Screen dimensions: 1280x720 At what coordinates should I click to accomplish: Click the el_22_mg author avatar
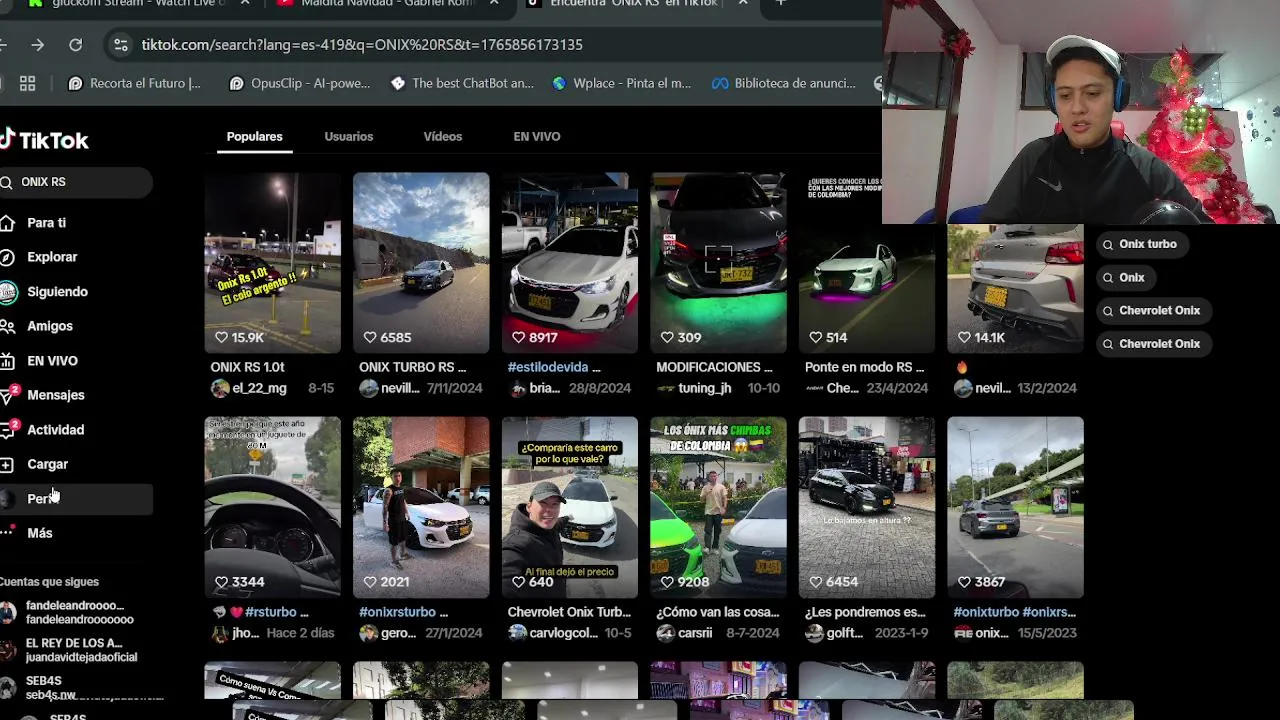click(220, 388)
